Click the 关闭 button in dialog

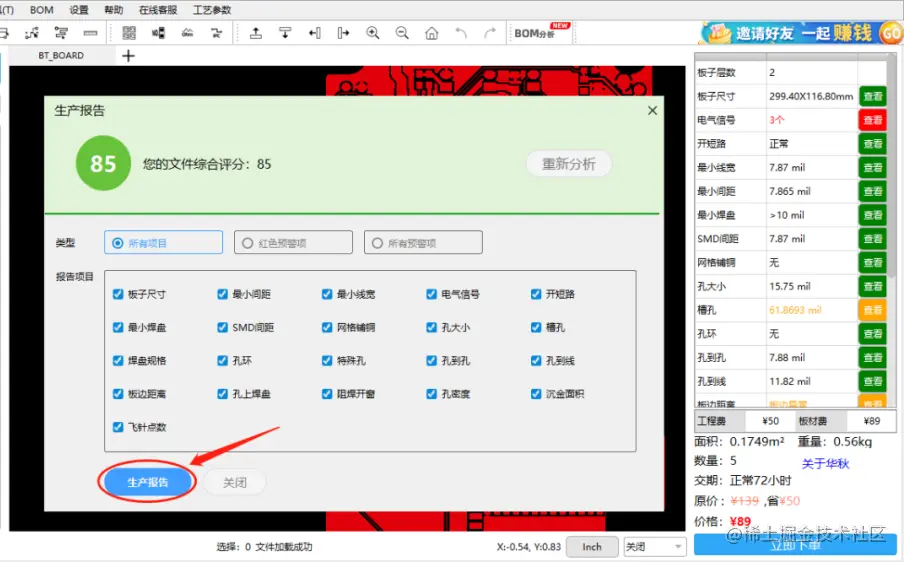point(235,482)
